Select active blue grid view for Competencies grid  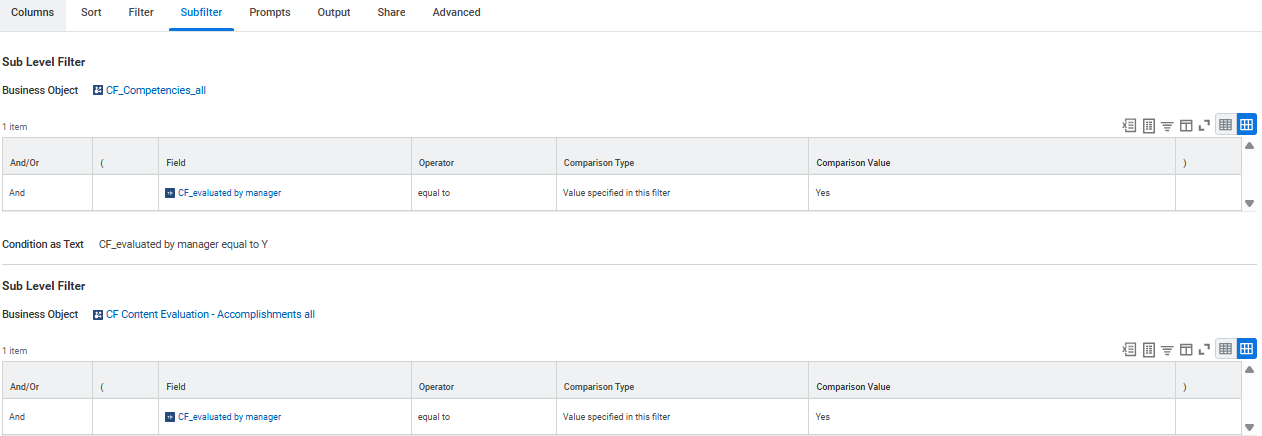point(1246,125)
